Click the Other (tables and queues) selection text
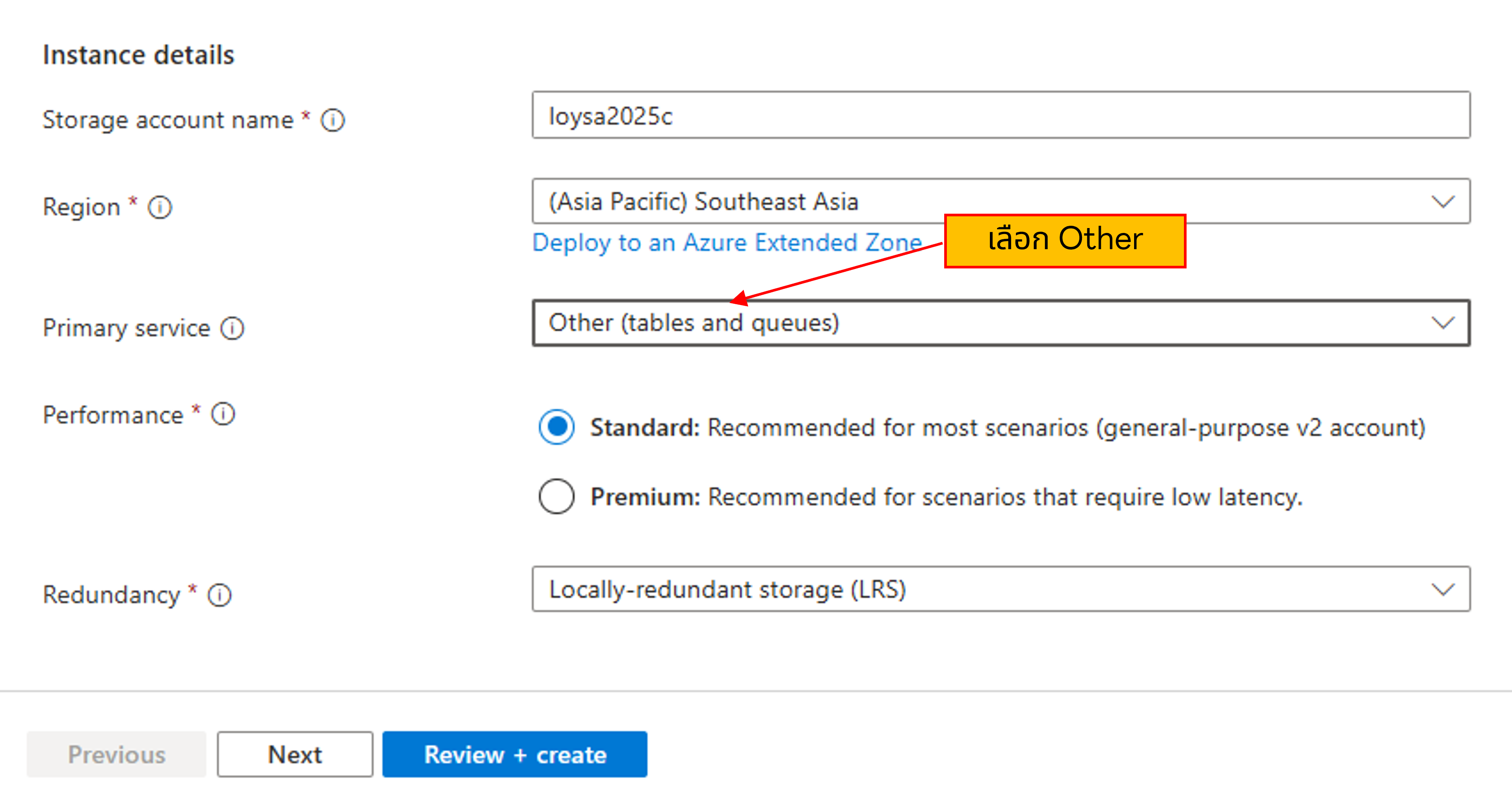Screen dimensions: 1512x797 (694, 324)
